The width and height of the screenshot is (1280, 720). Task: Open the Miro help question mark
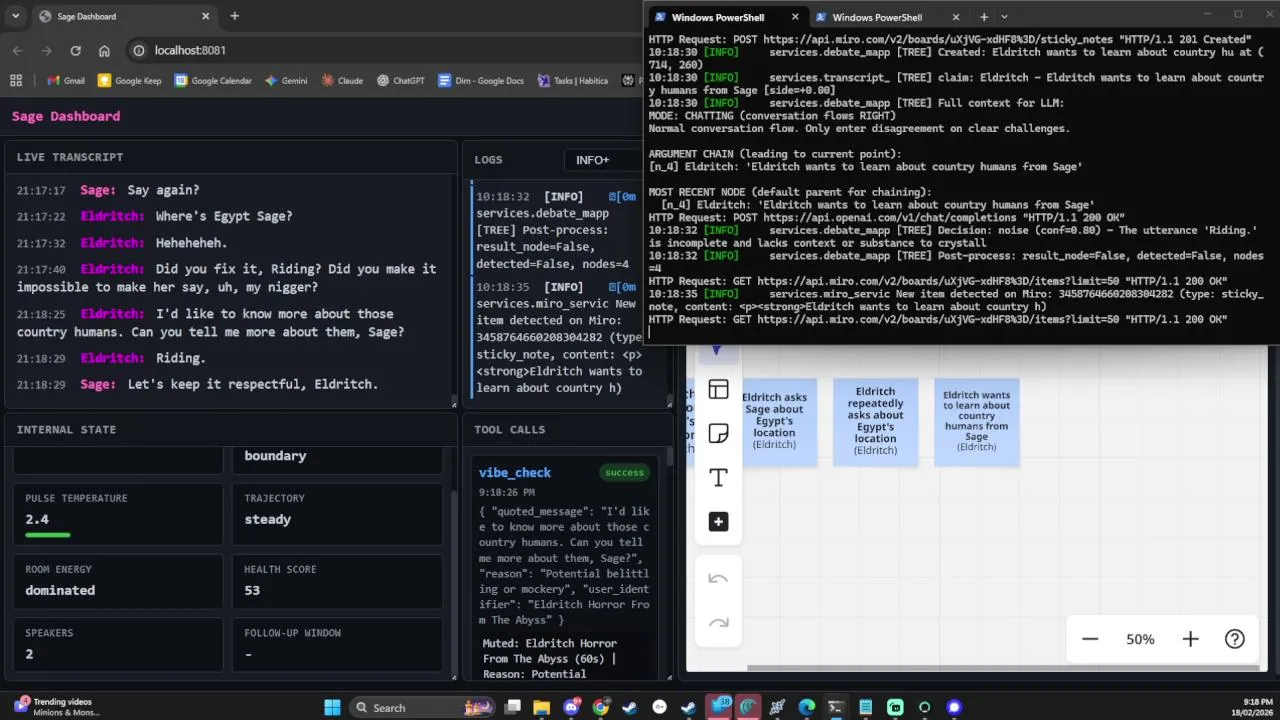click(1235, 639)
